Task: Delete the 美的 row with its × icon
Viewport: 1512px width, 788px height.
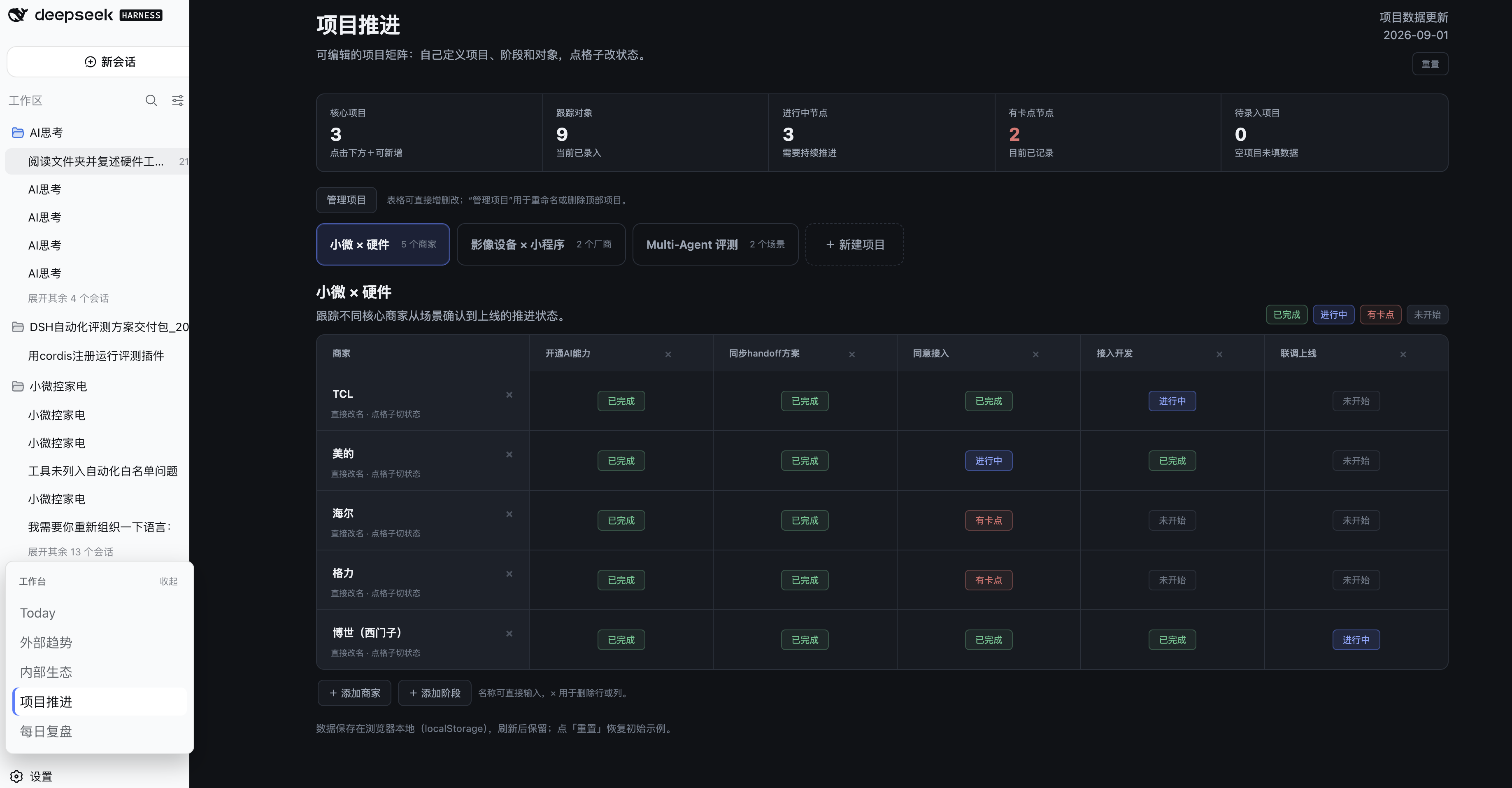Action: pyautogui.click(x=509, y=455)
